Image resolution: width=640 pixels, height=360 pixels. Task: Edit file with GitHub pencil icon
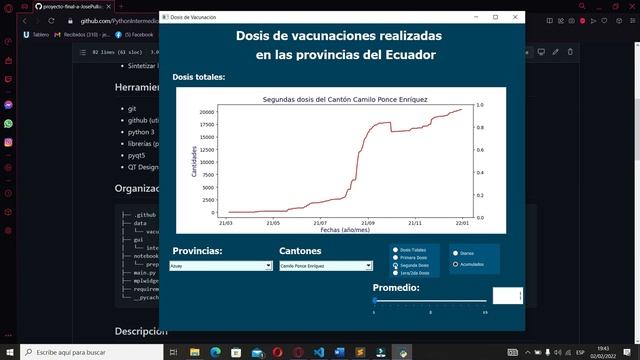pos(556,52)
